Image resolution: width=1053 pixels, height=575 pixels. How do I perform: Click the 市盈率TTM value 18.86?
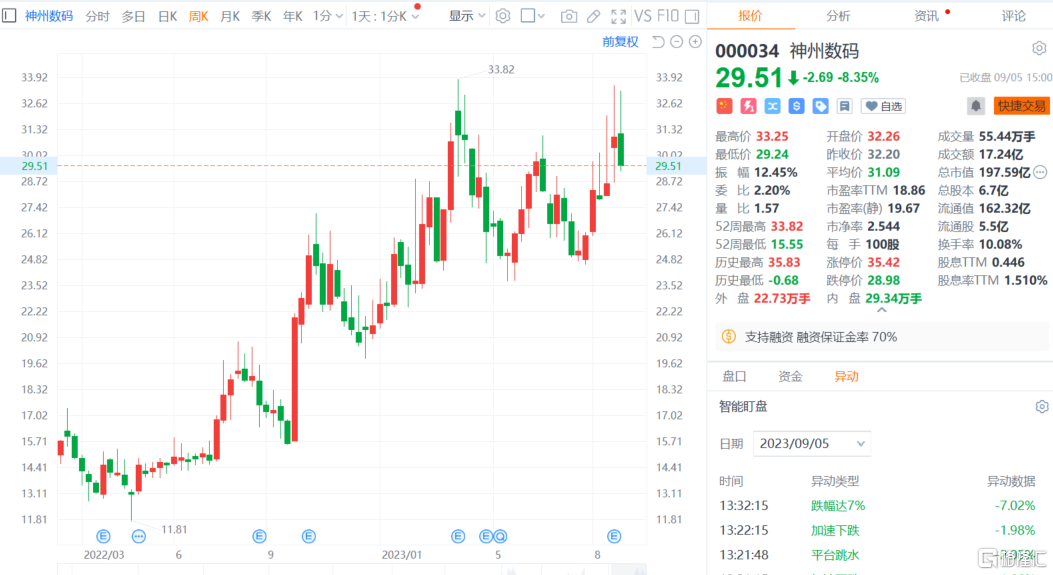point(909,190)
